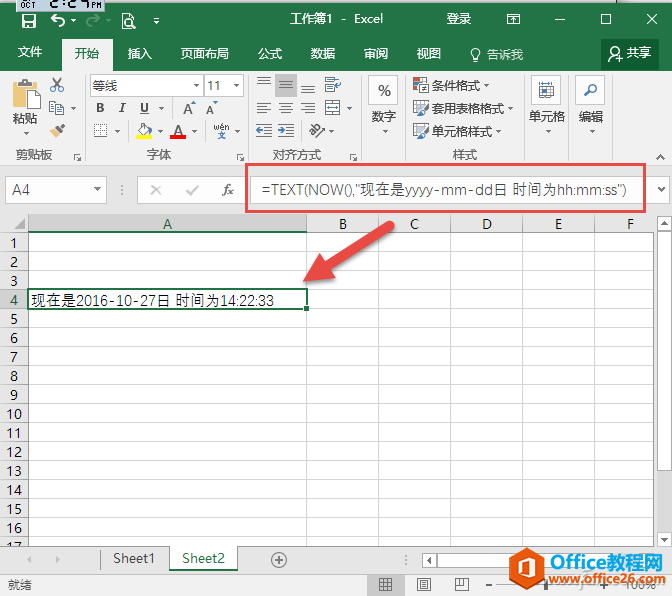Switch to Page Break Preview

pos(462,584)
